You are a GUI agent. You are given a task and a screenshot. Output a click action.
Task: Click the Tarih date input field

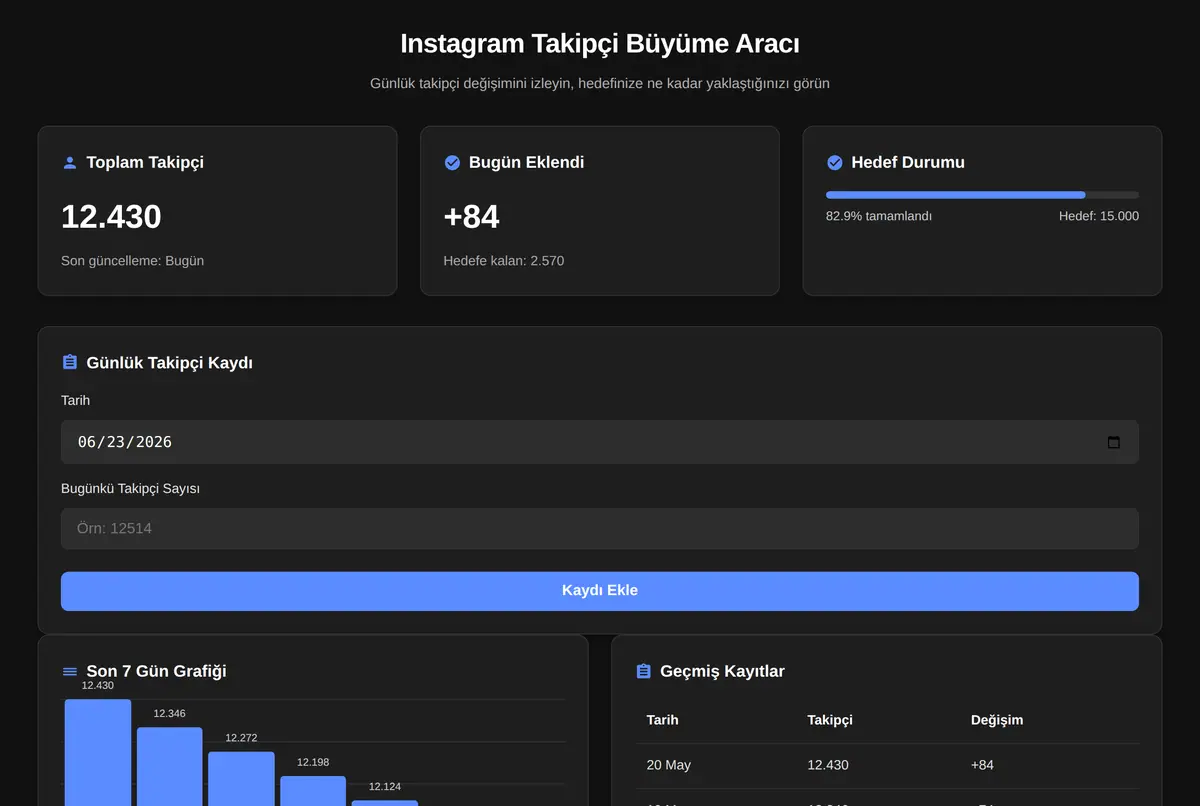pyautogui.click(x=600, y=442)
